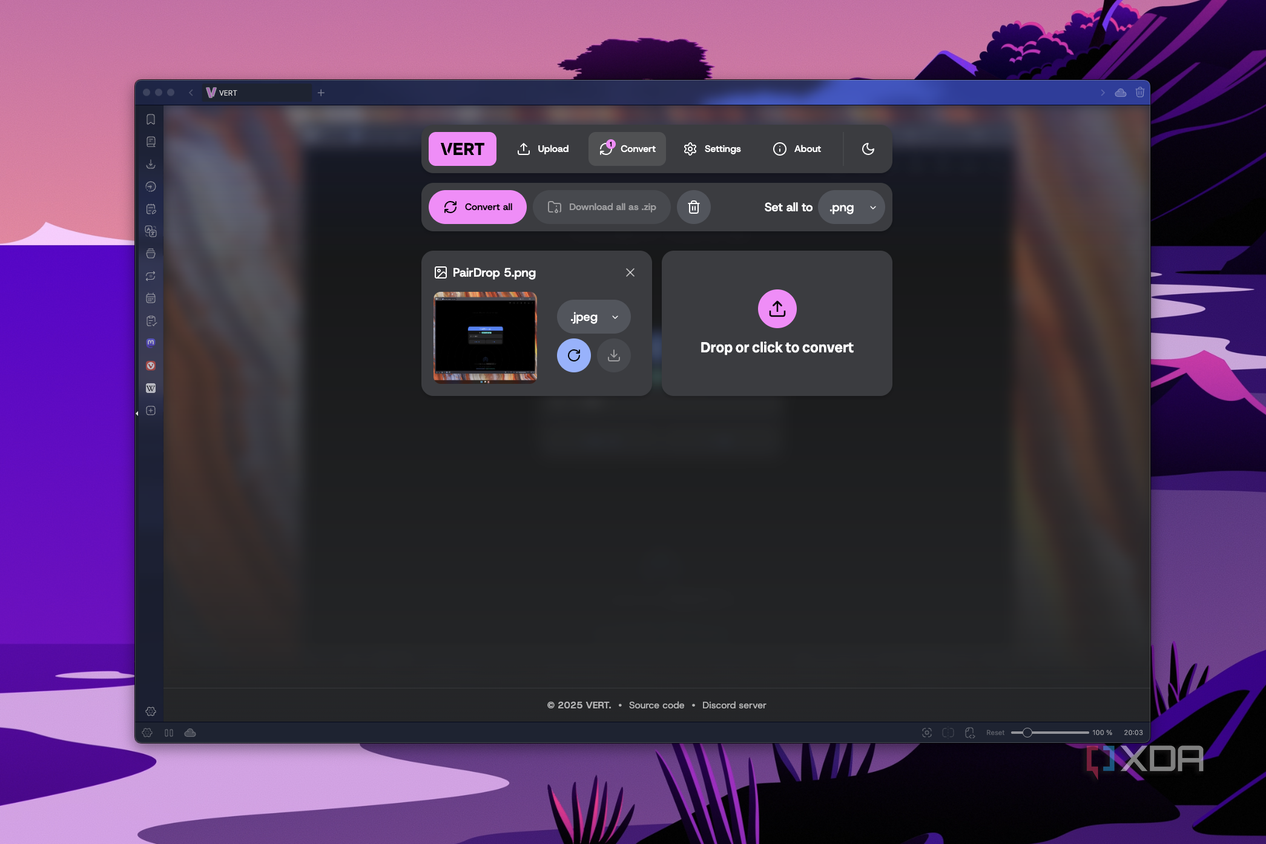Download converted PairDrop 5 file
This screenshot has width=1266, height=844.
[614, 355]
